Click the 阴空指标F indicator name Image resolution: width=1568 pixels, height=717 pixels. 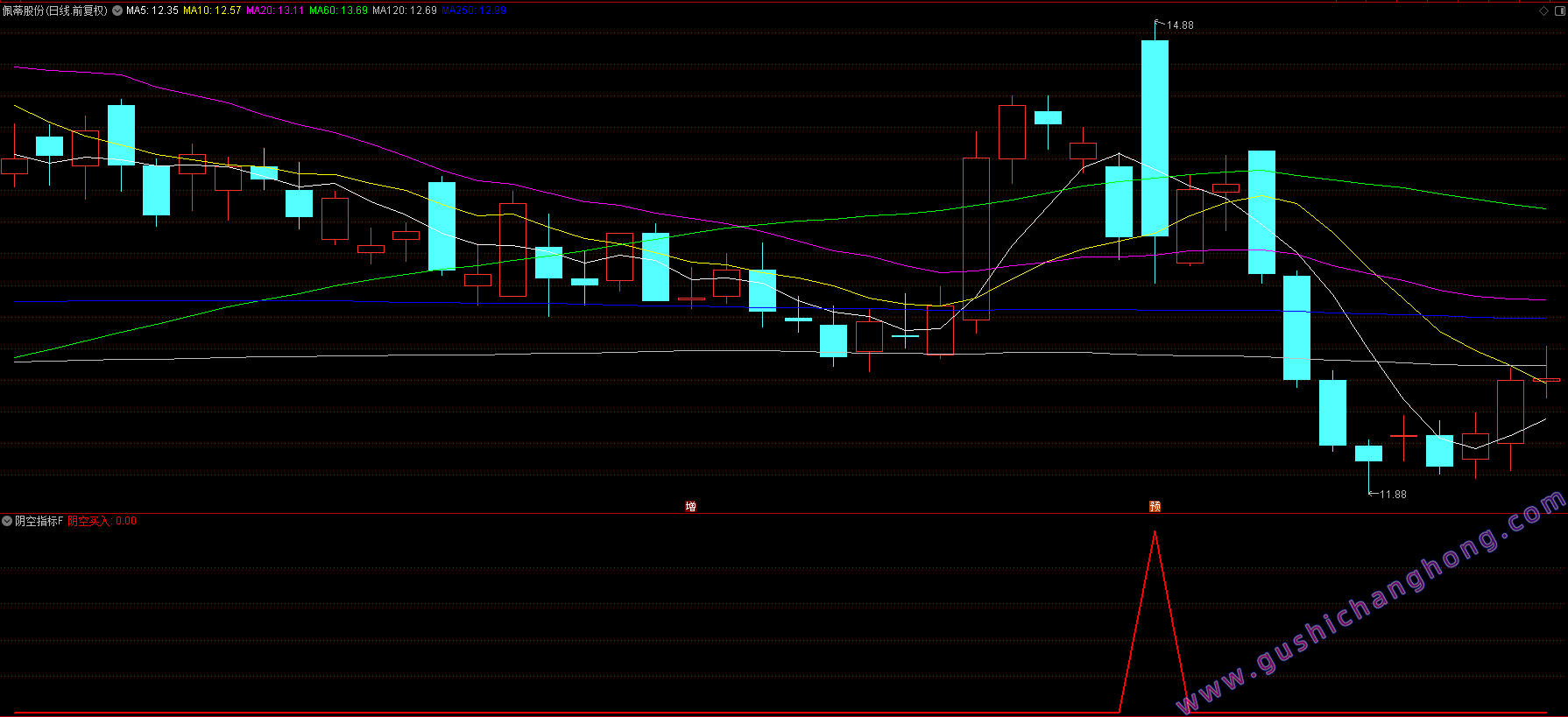[39, 521]
